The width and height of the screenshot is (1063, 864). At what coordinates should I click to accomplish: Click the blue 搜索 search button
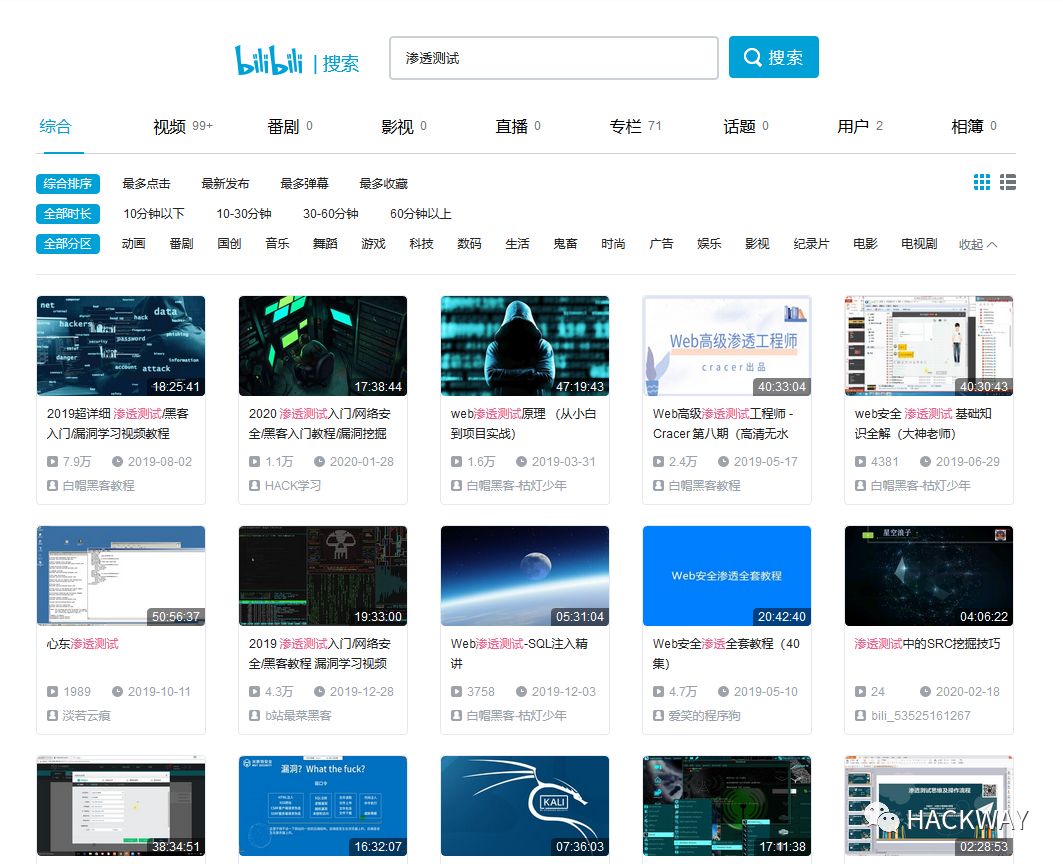pyautogui.click(x=774, y=57)
